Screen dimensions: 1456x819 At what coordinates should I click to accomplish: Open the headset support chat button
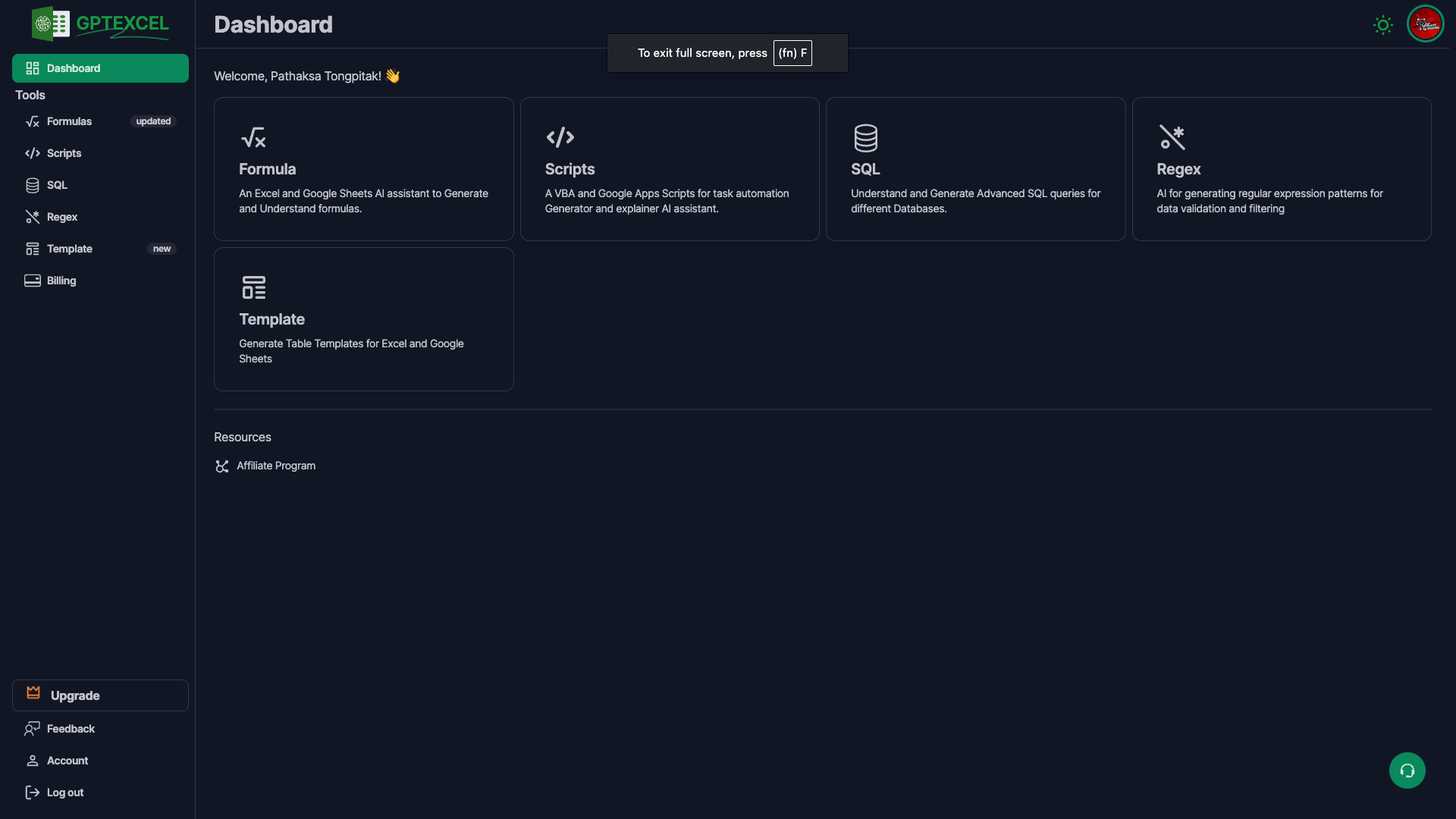[1407, 770]
